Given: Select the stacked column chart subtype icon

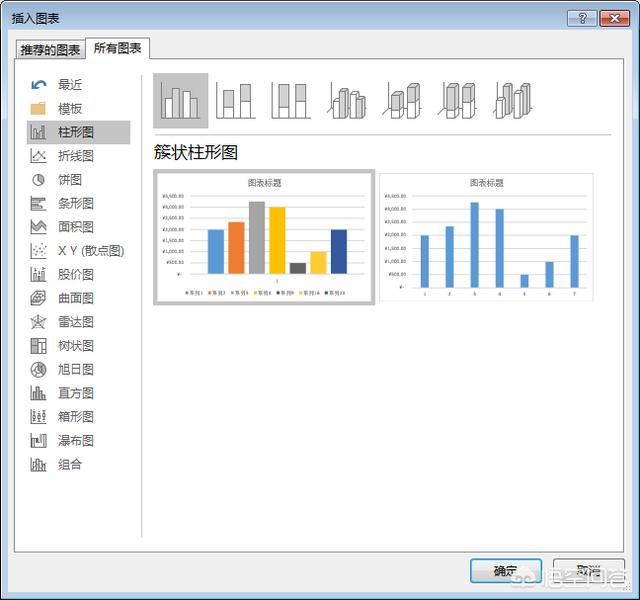Looking at the screenshot, I should tap(237, 101).
